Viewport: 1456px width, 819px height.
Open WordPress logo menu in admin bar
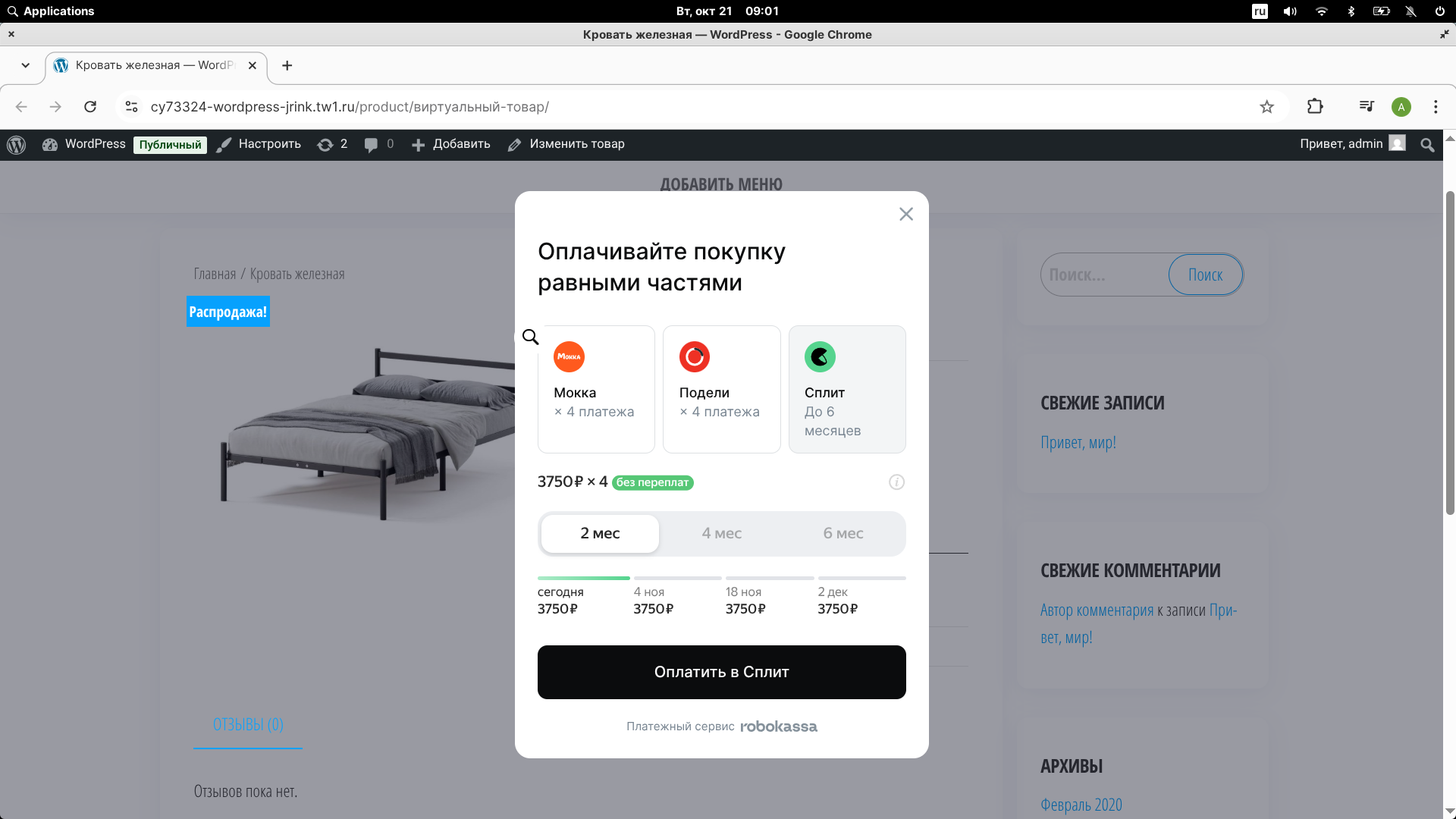17,144
